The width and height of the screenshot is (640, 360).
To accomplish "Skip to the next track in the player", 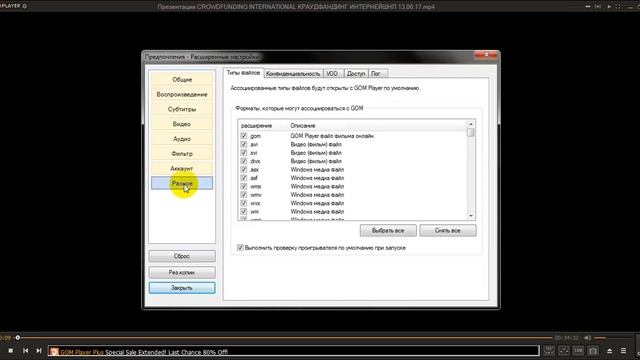I will pos(39,351).
